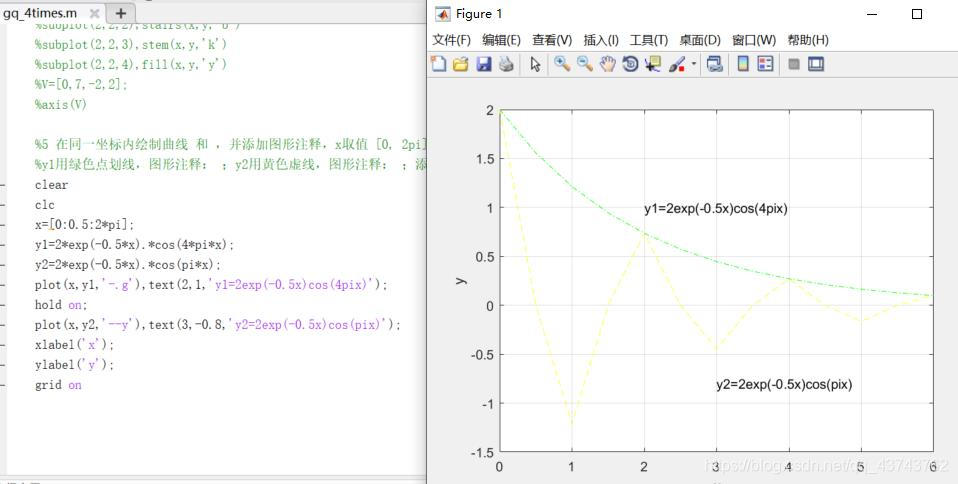Click the ylabel('y'); code line
The image size is (958, 484).
point(75,365)
